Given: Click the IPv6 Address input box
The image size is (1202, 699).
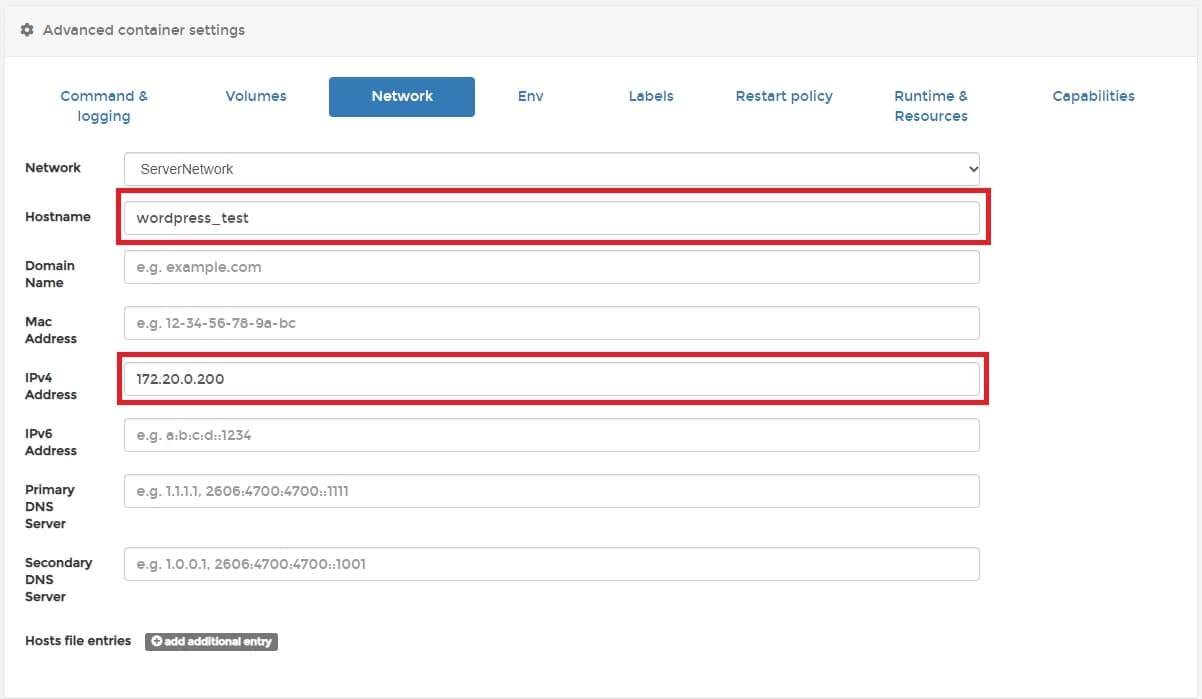Looking at the screenshot, I should click(551, 435).
